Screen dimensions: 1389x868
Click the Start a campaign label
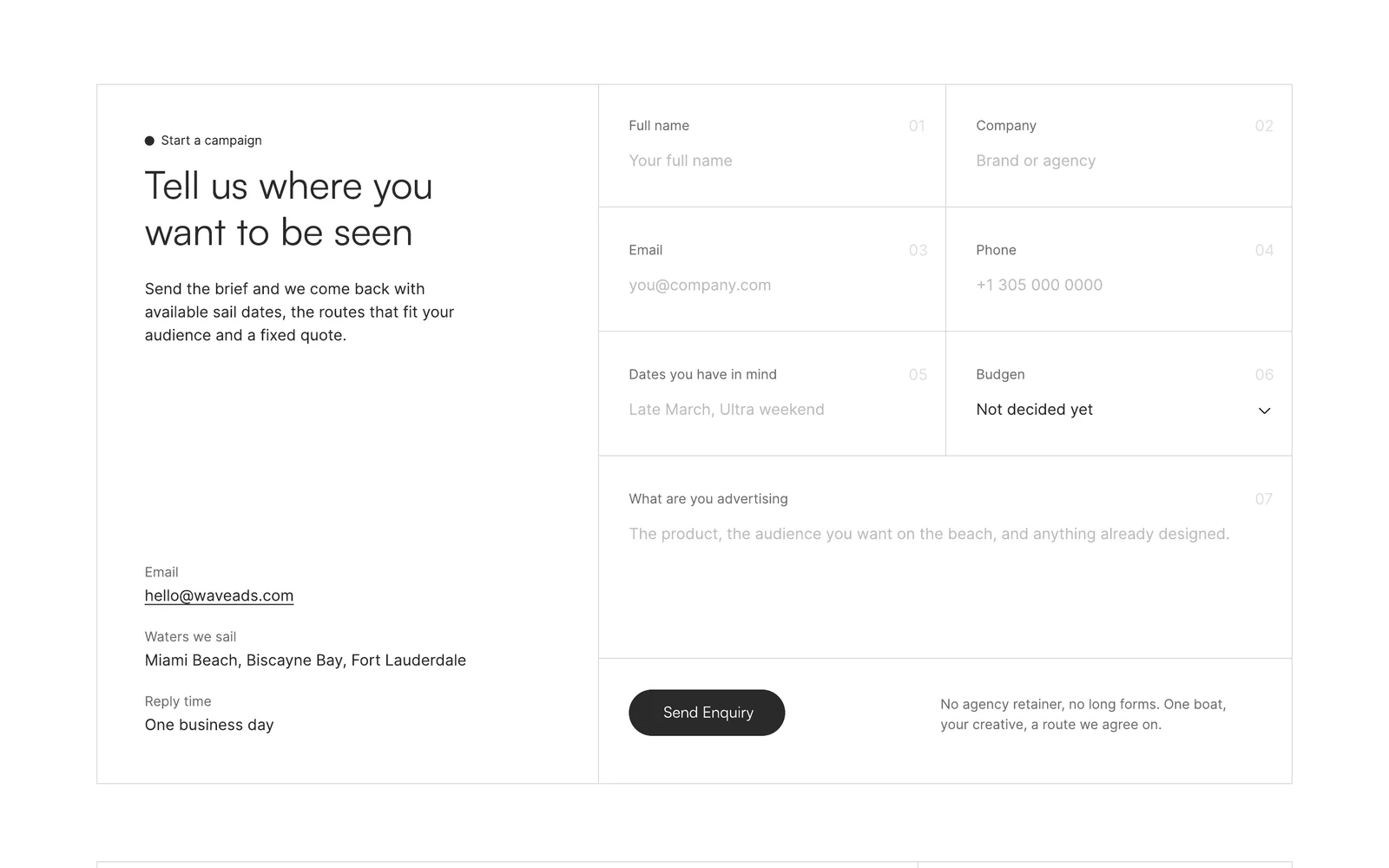point(211,141)
